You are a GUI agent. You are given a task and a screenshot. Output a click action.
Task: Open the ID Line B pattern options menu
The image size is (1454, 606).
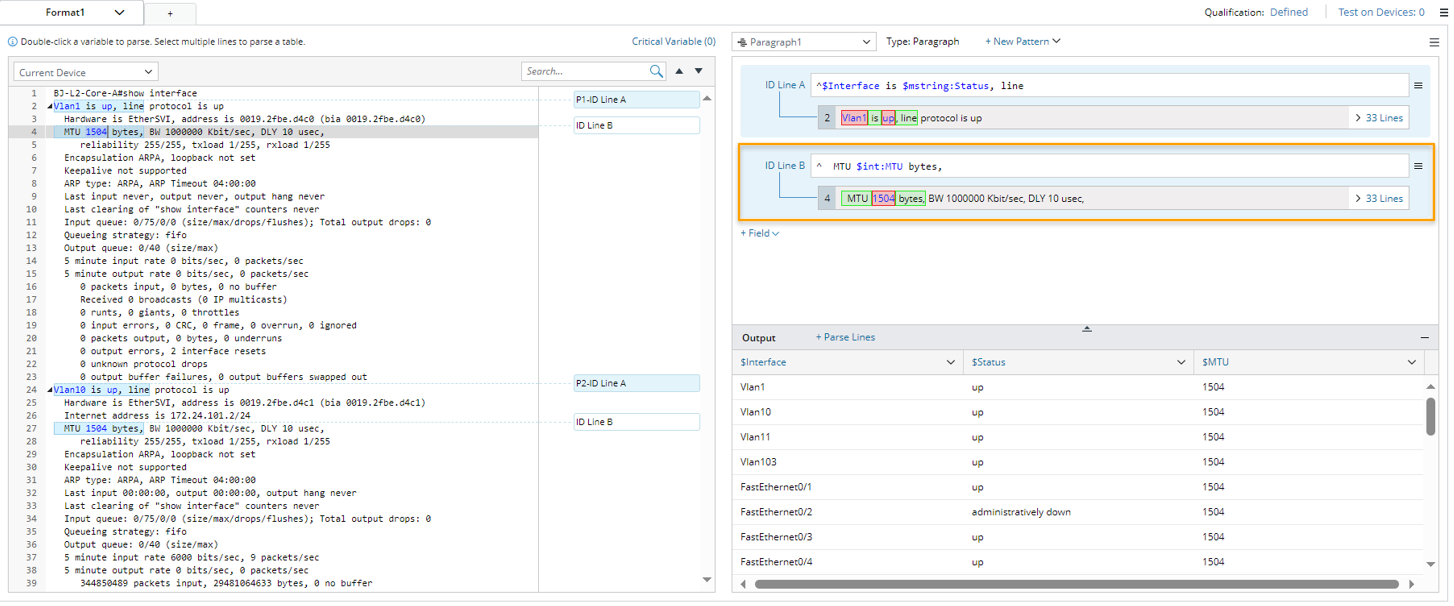[x=1418, y=166]
